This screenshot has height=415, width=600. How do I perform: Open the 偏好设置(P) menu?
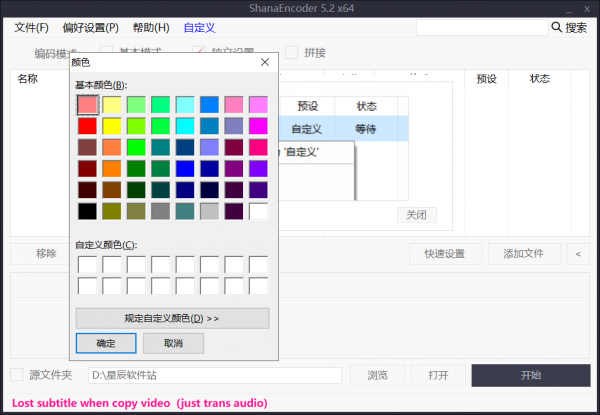click(91, 28)
